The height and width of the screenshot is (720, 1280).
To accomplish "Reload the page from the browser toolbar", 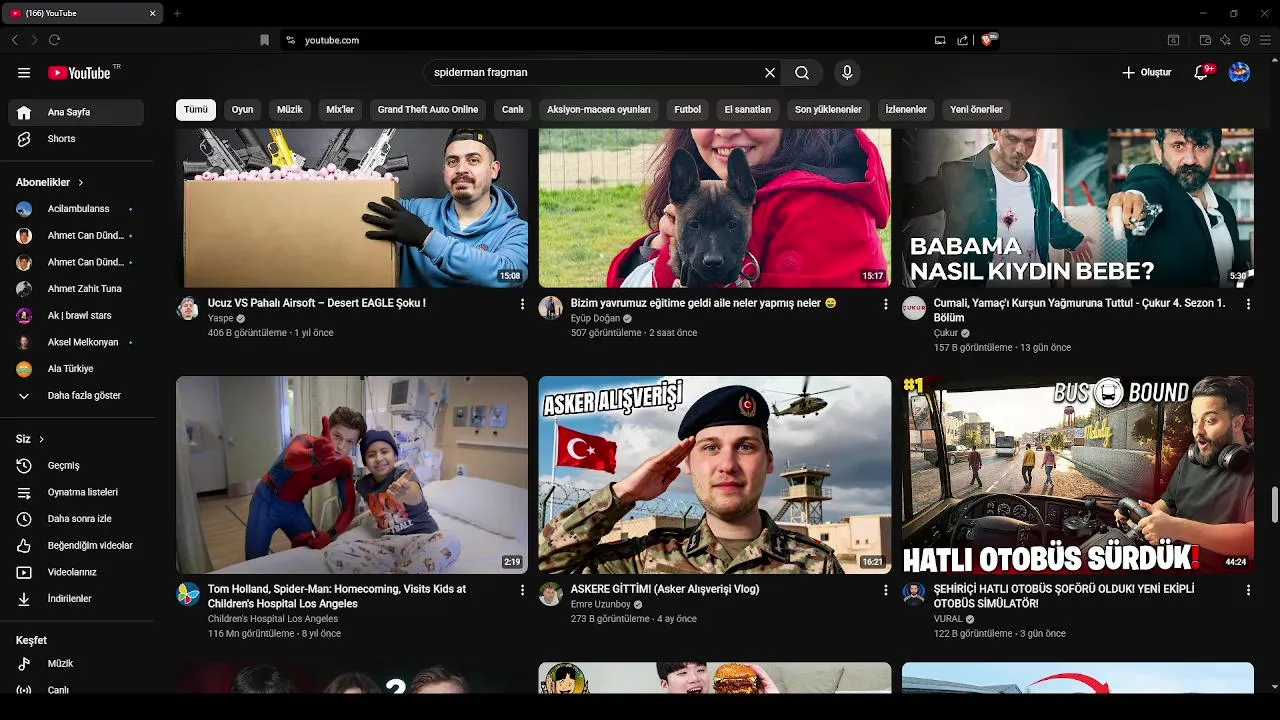I will click(54, 40).
